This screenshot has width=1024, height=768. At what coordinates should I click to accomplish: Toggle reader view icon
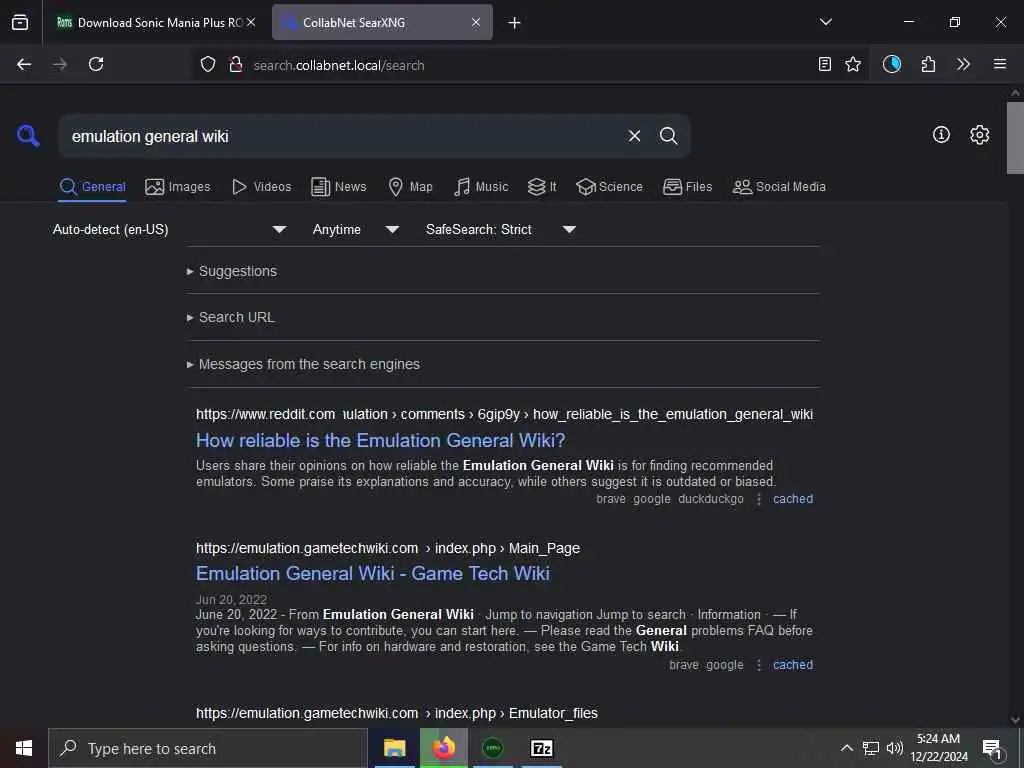(825, 64)
